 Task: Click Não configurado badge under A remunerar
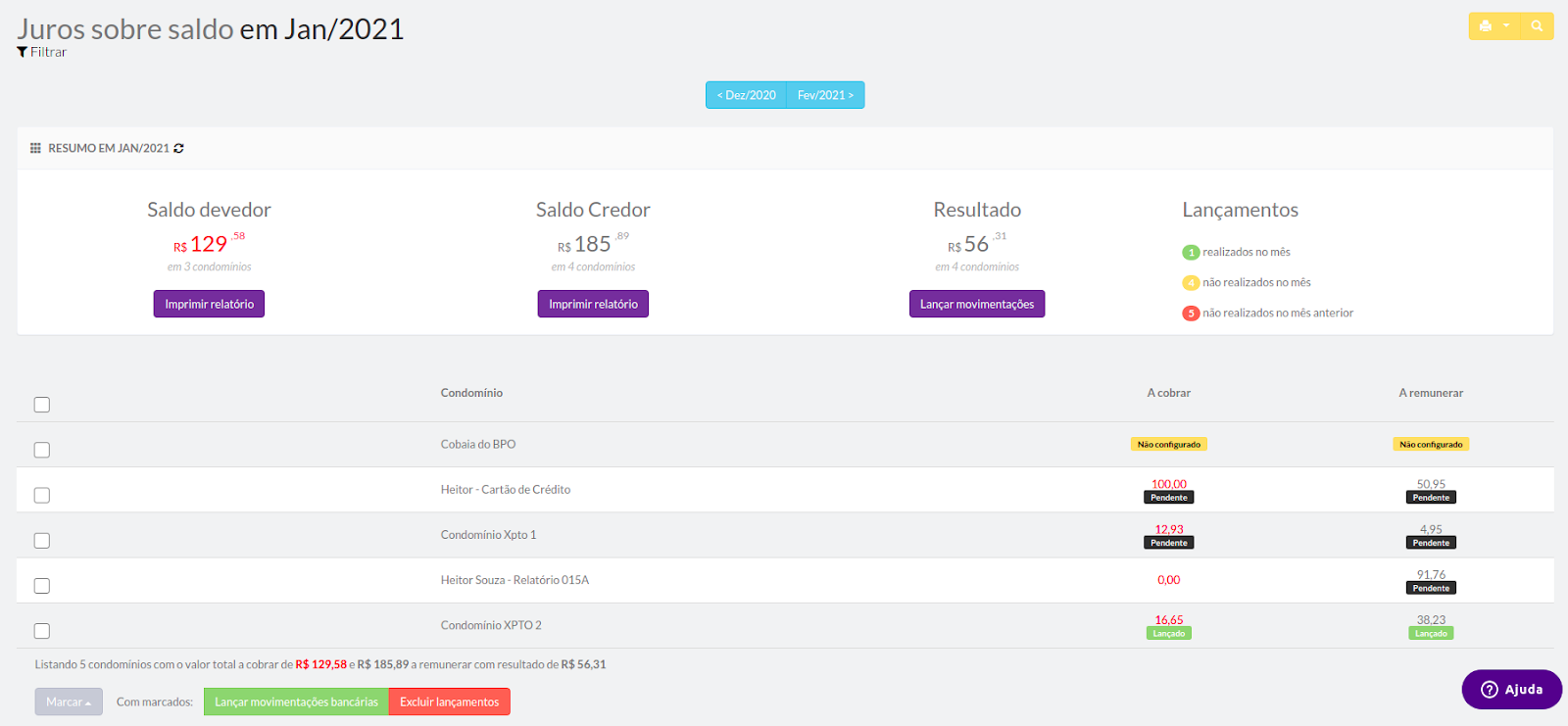tap(1431, 444)
